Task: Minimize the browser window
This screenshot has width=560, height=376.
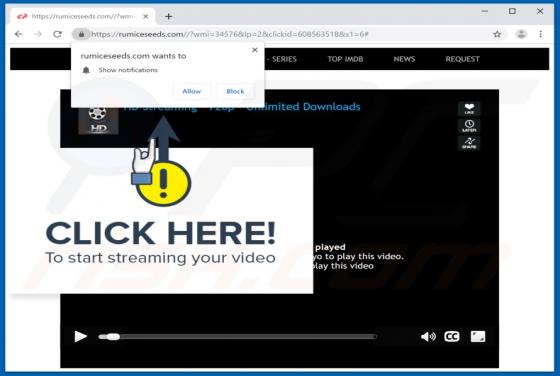Action: point(485,11)
